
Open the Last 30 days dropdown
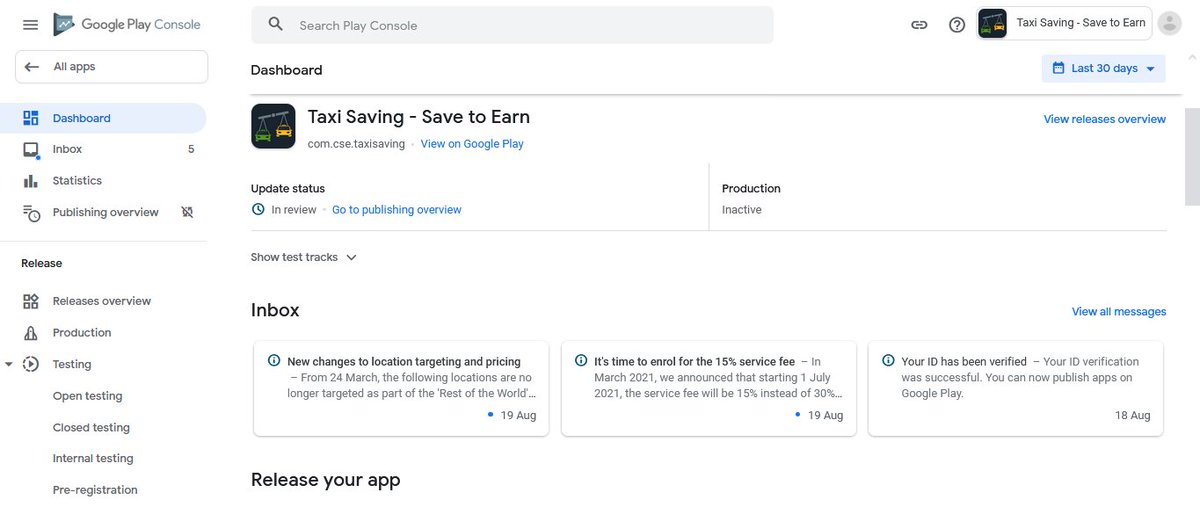1103,68
